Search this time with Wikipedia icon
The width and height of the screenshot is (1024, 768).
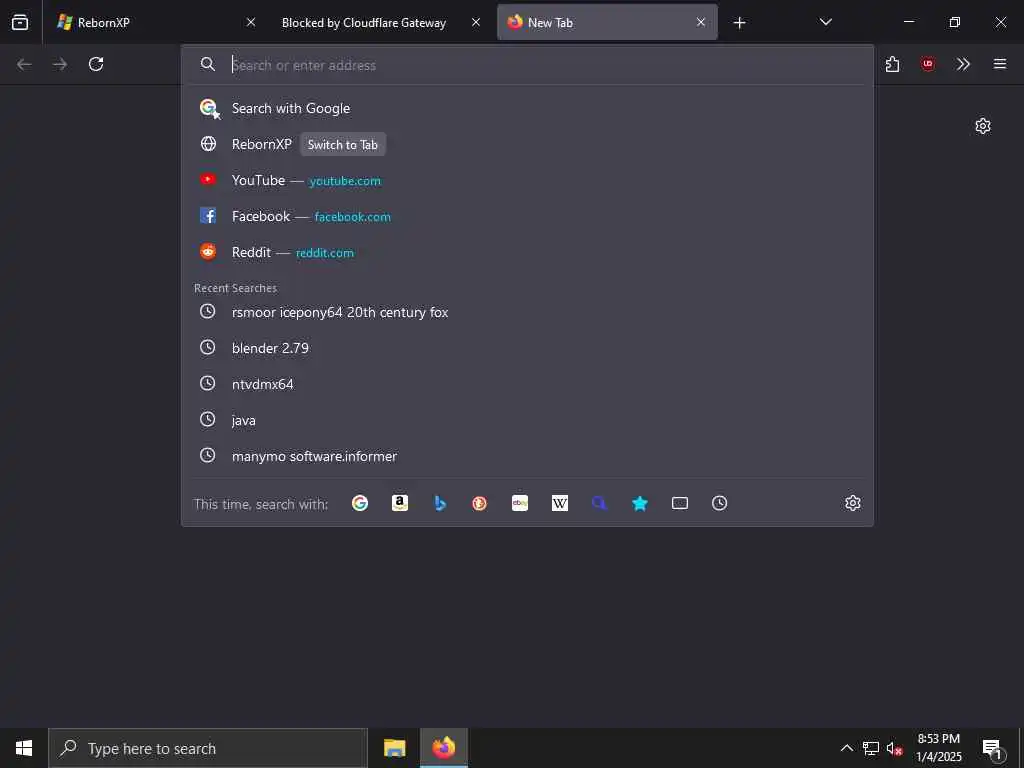(x=560, y=503)
